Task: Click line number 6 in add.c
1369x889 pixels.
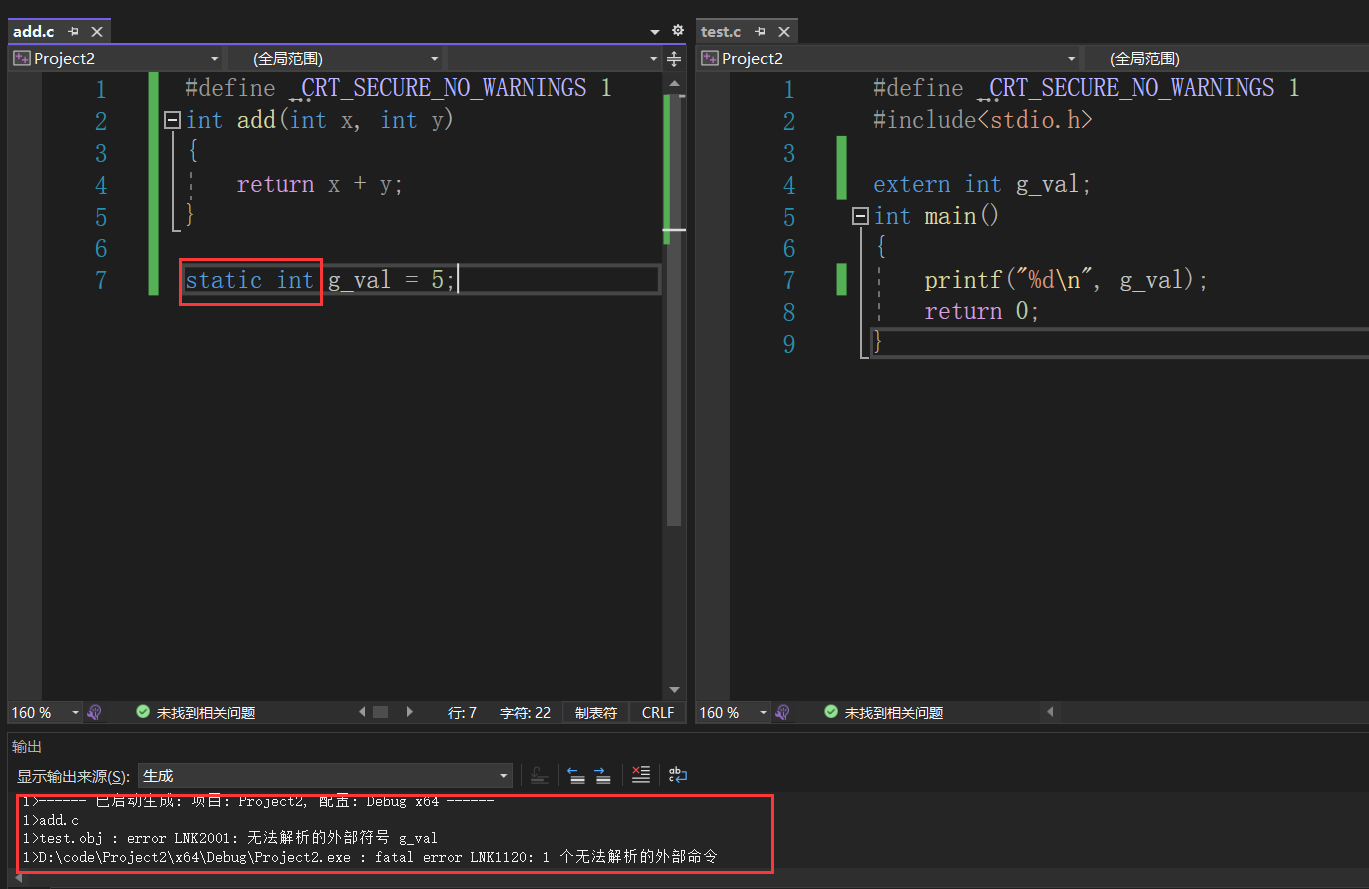Action: coord(100,248)
